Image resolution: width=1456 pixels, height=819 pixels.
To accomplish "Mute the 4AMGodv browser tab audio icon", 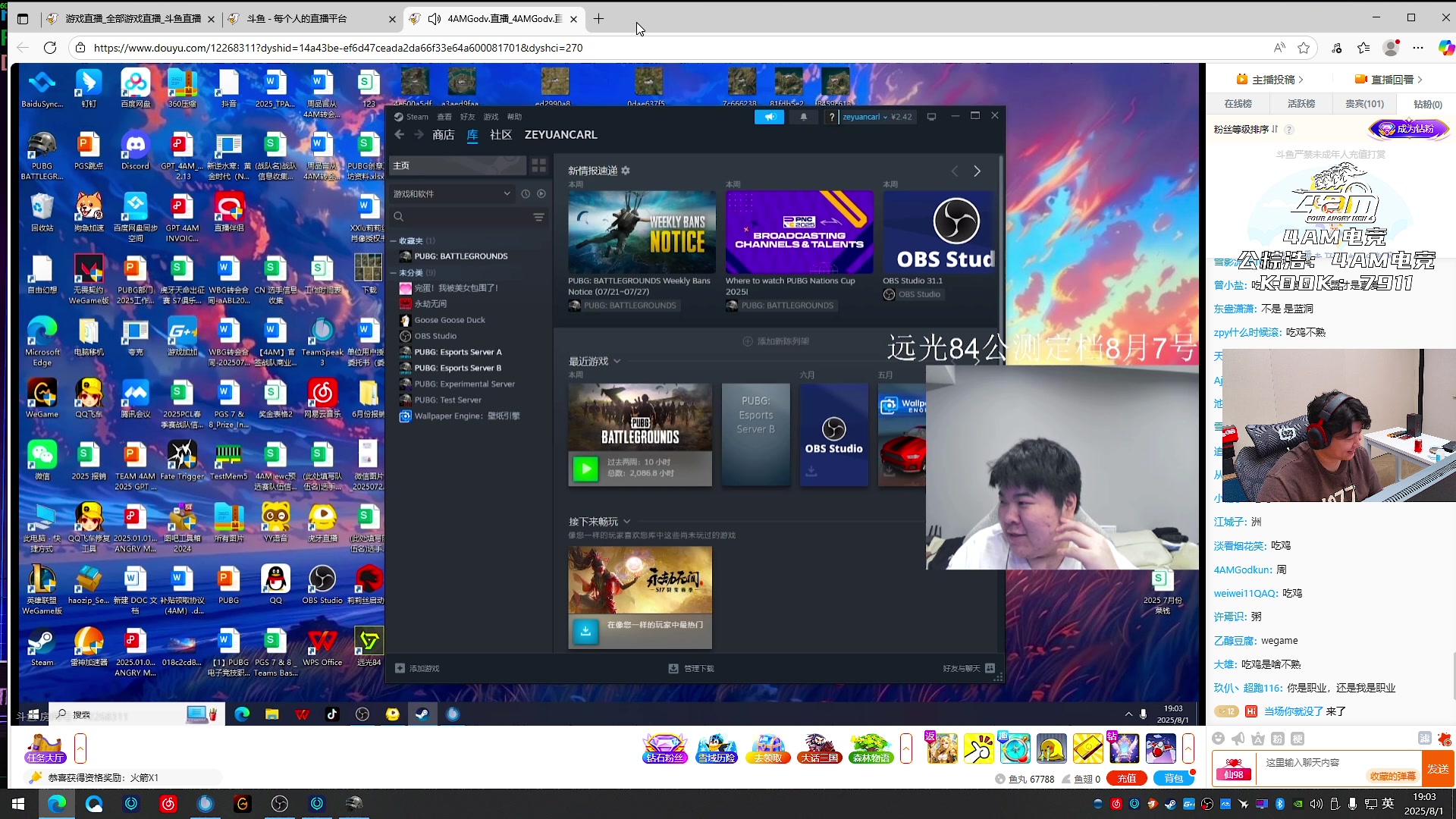I will (434, 19).
